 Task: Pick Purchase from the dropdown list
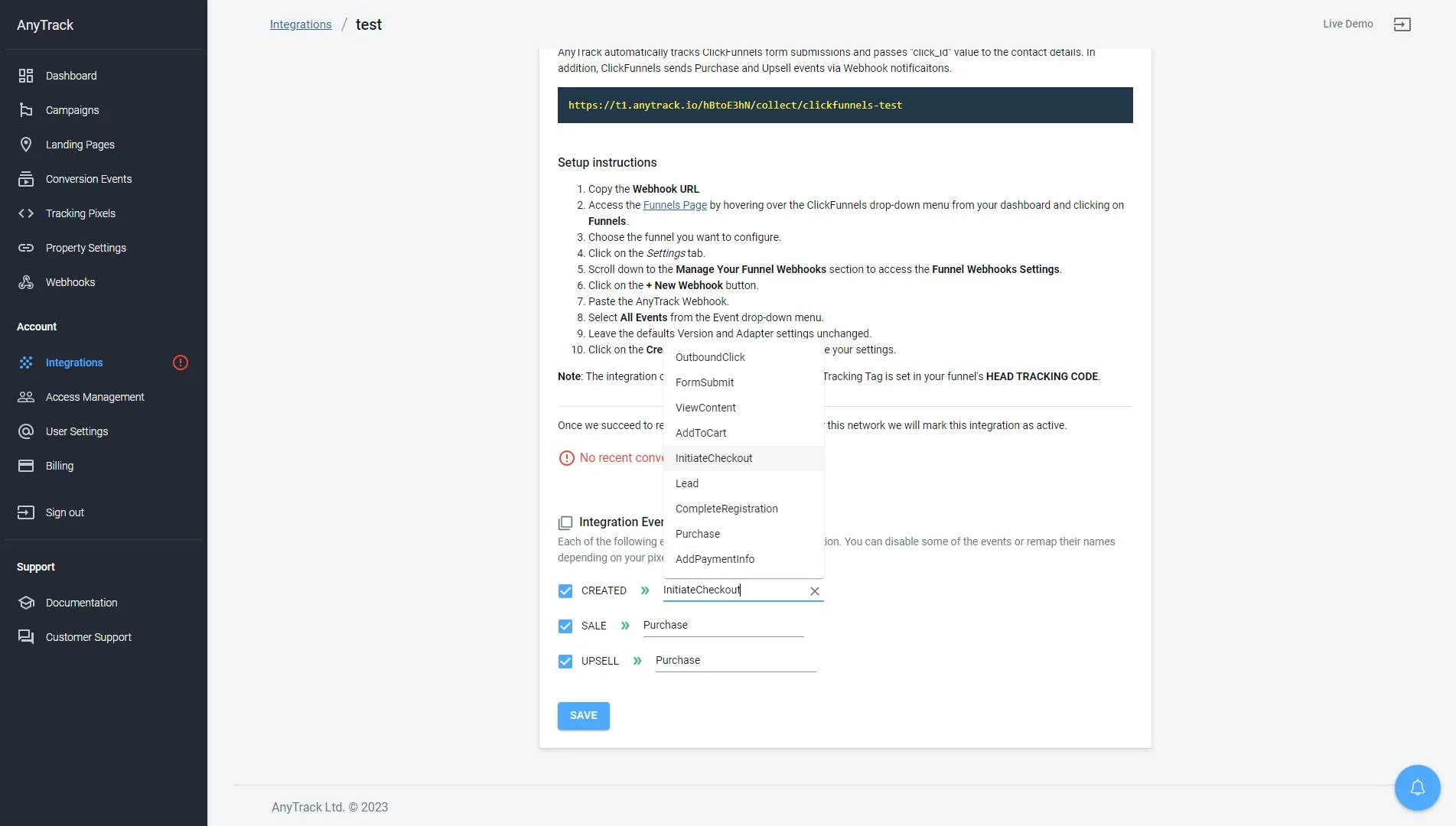[744, 534]
